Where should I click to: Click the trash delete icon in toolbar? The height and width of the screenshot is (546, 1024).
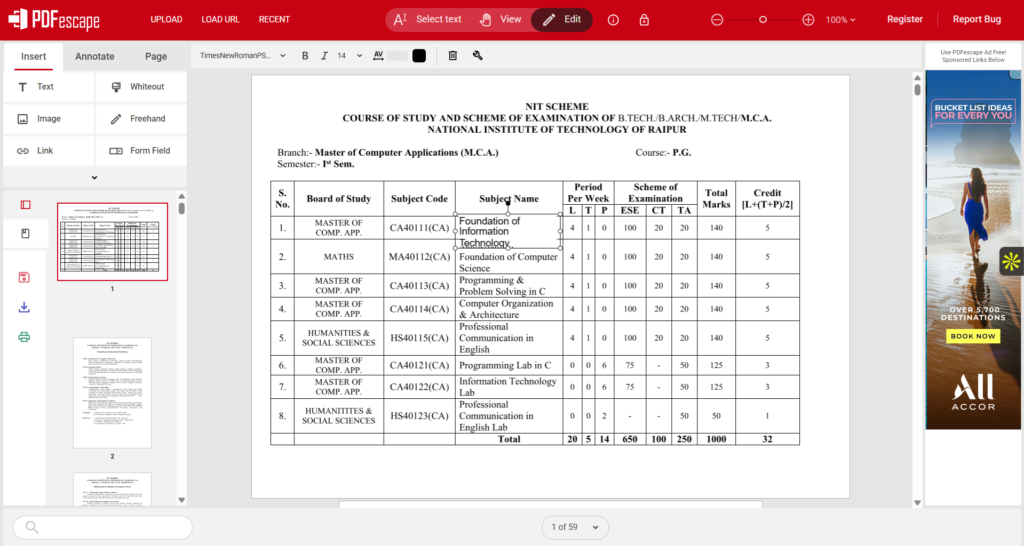(453, 56)
